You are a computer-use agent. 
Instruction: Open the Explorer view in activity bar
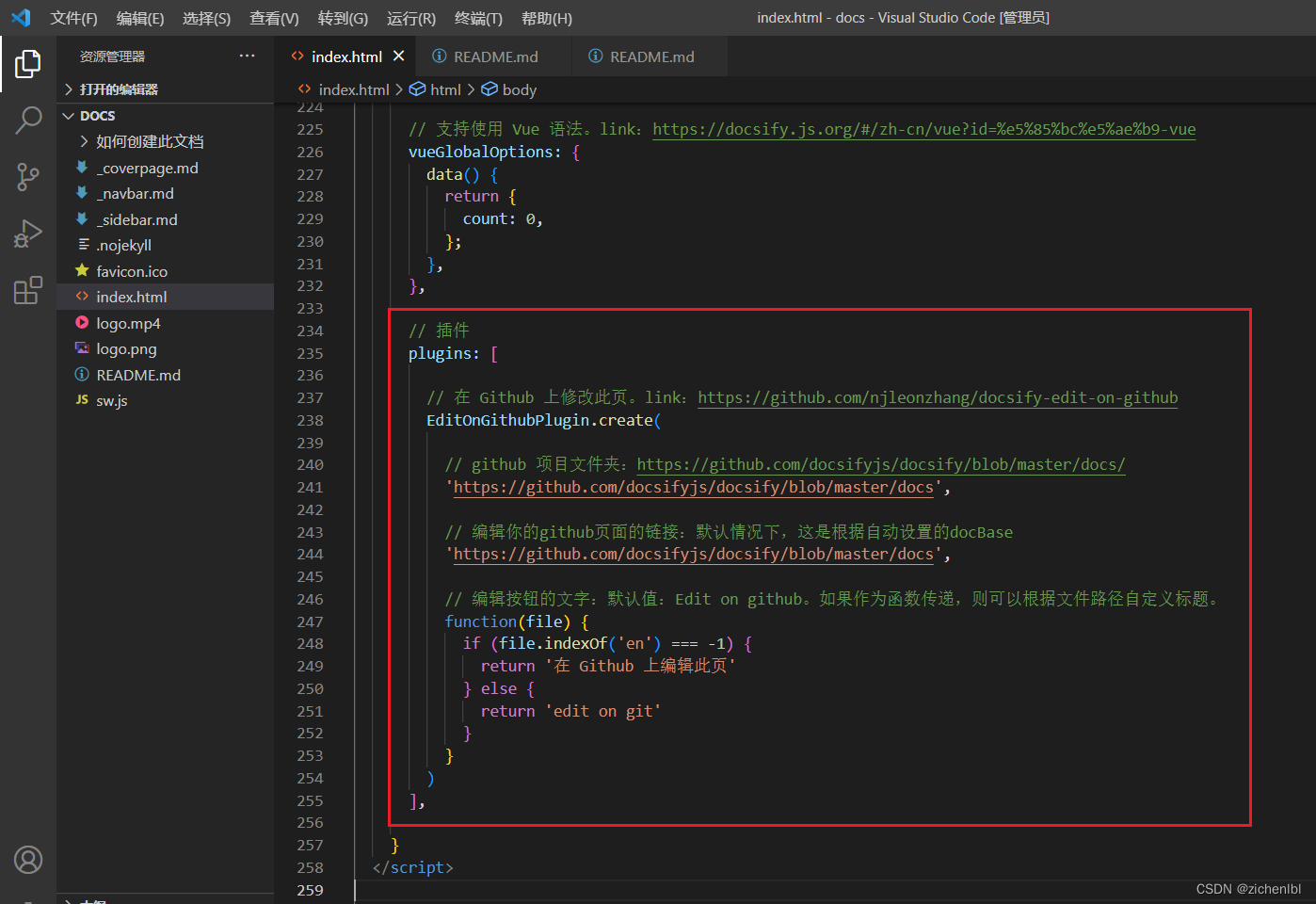(28, 64)
